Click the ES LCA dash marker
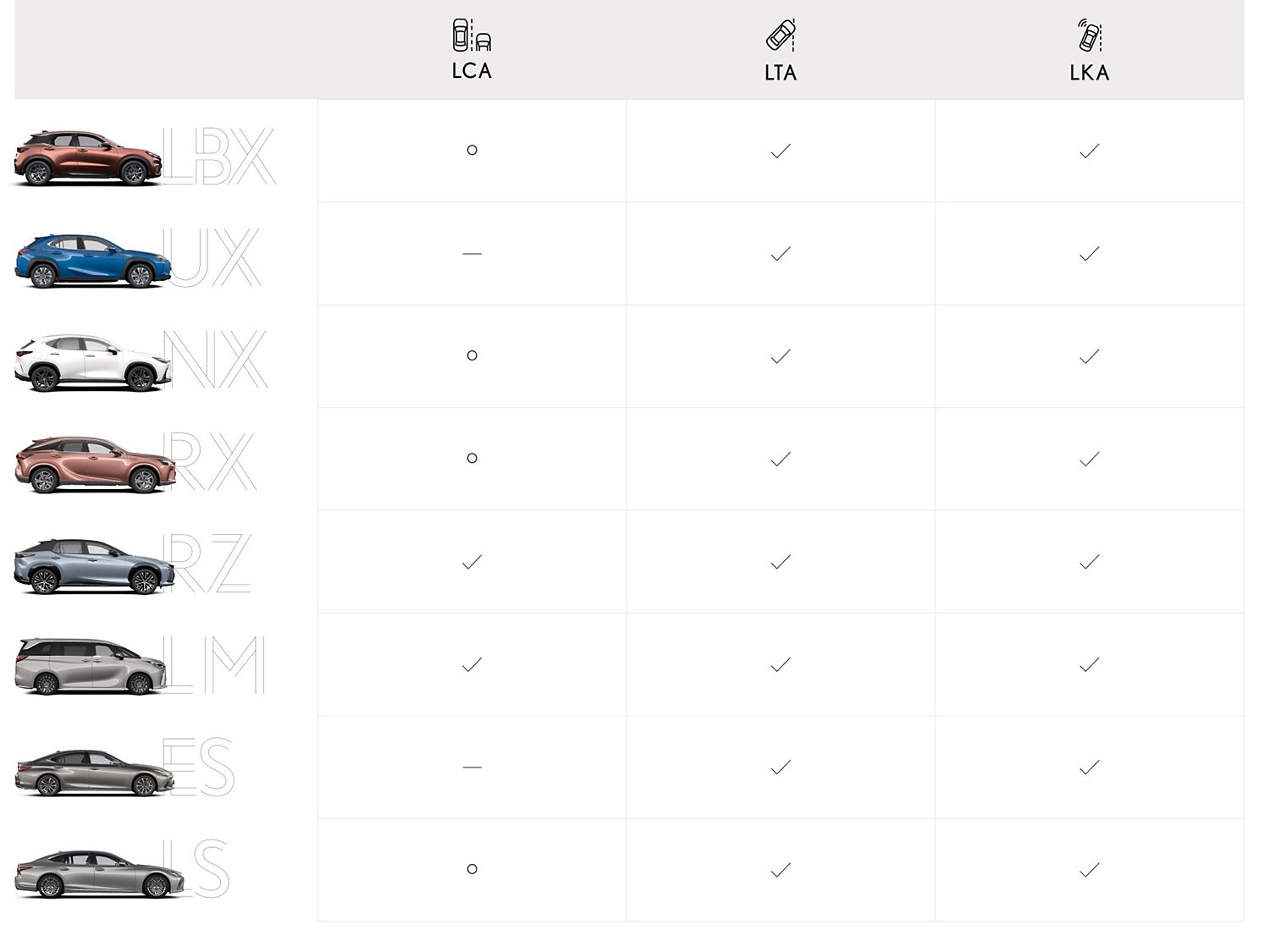1270x952 pixels. [472, 768]
